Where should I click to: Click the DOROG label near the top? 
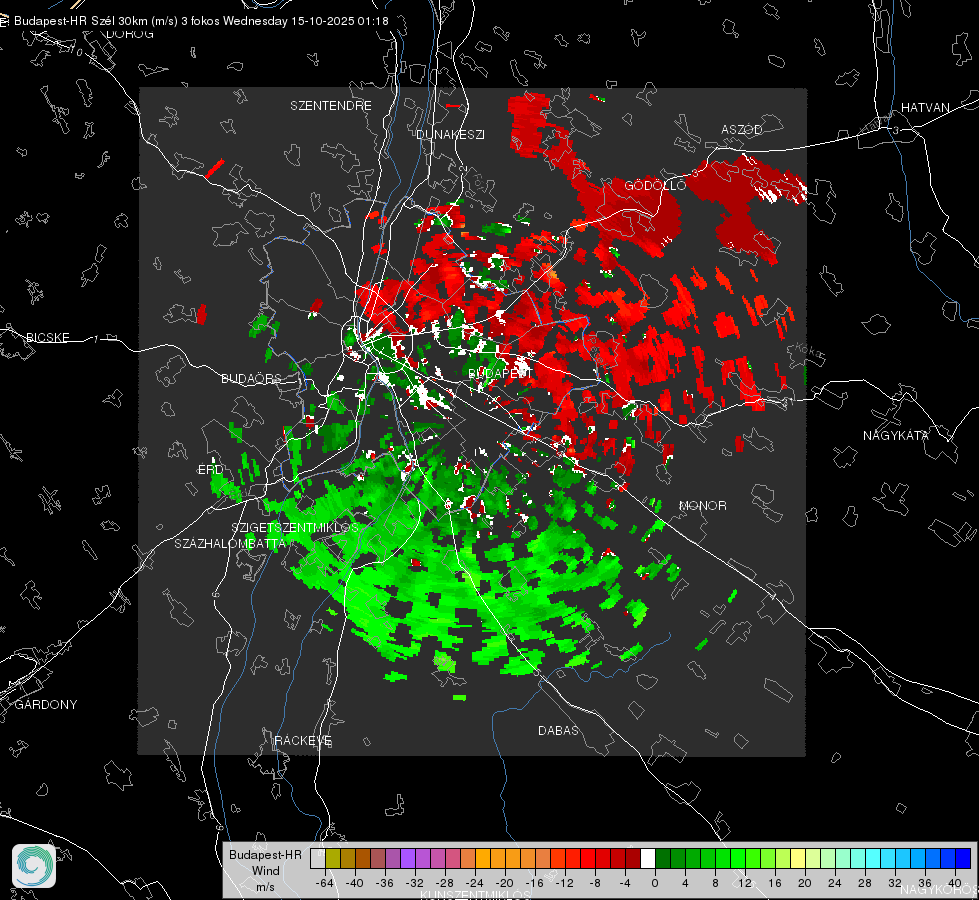(130, 34)
